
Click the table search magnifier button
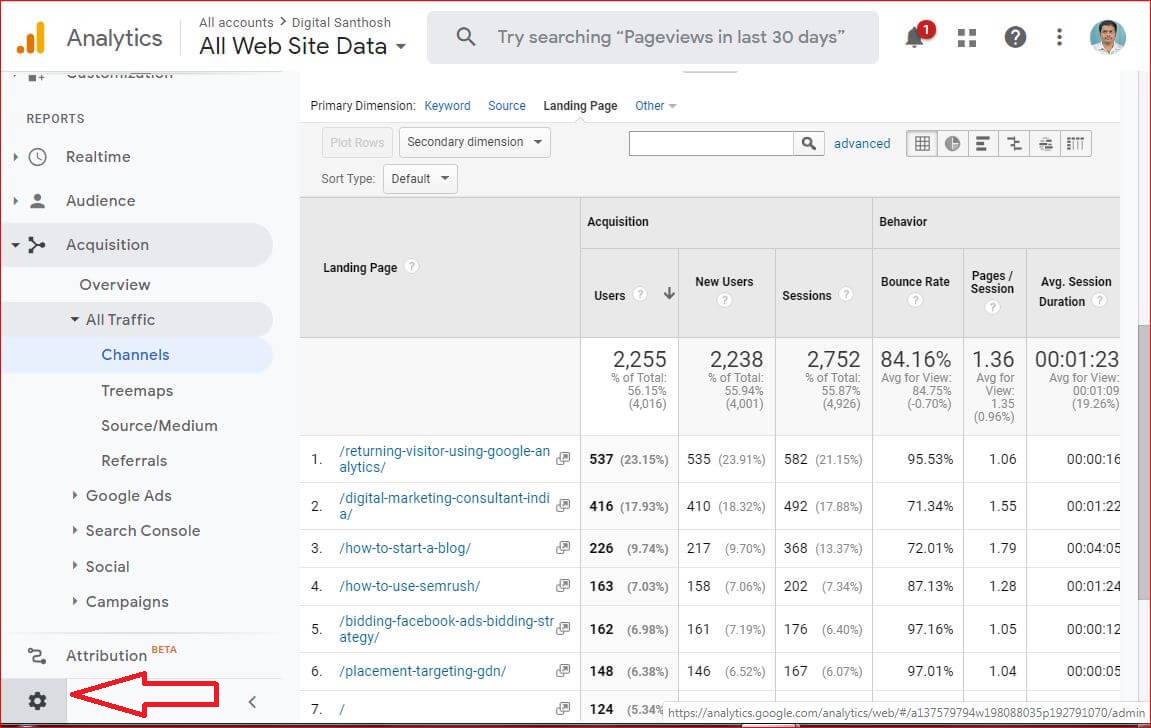(809, 143)
